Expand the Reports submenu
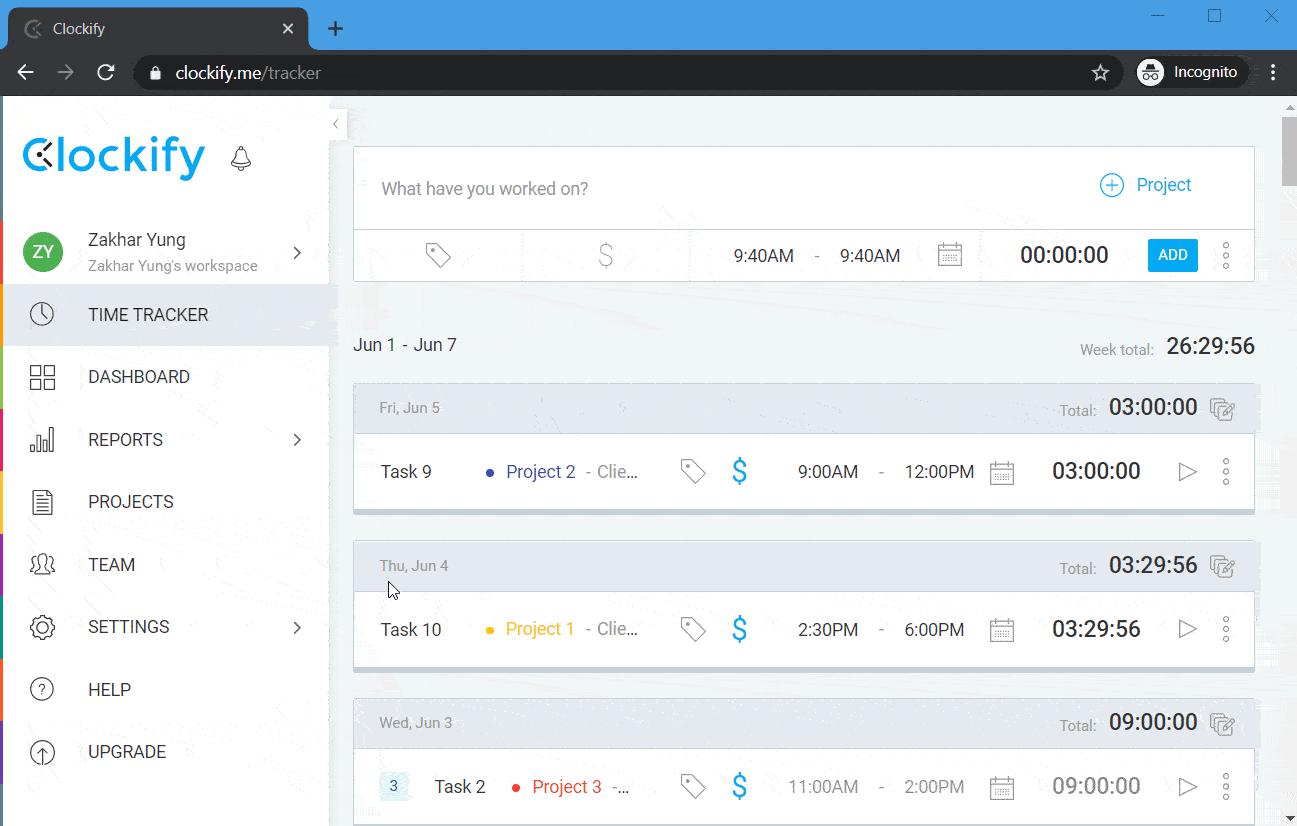 pos(296,439)
